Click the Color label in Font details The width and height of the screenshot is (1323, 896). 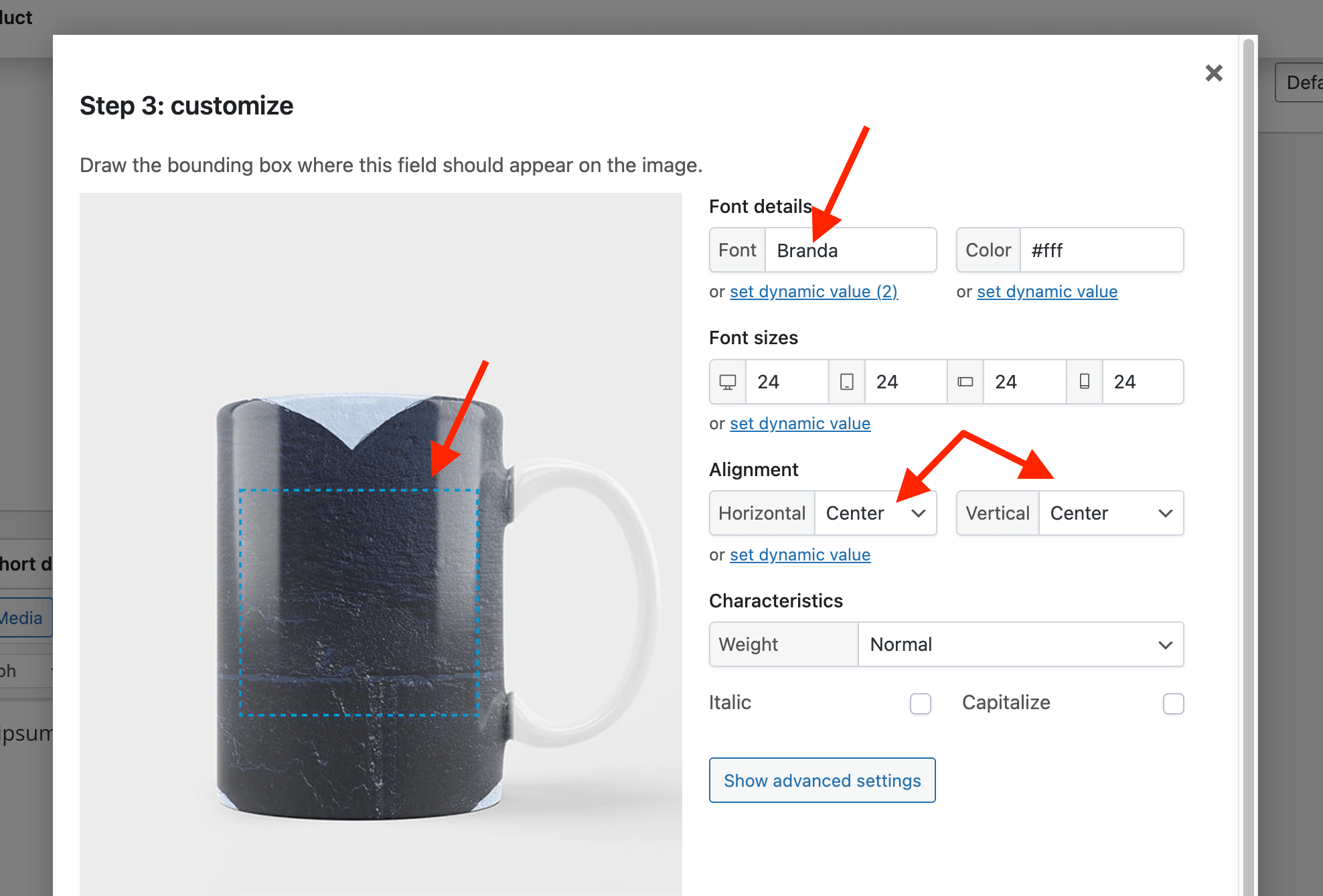[x=988, y=250]
